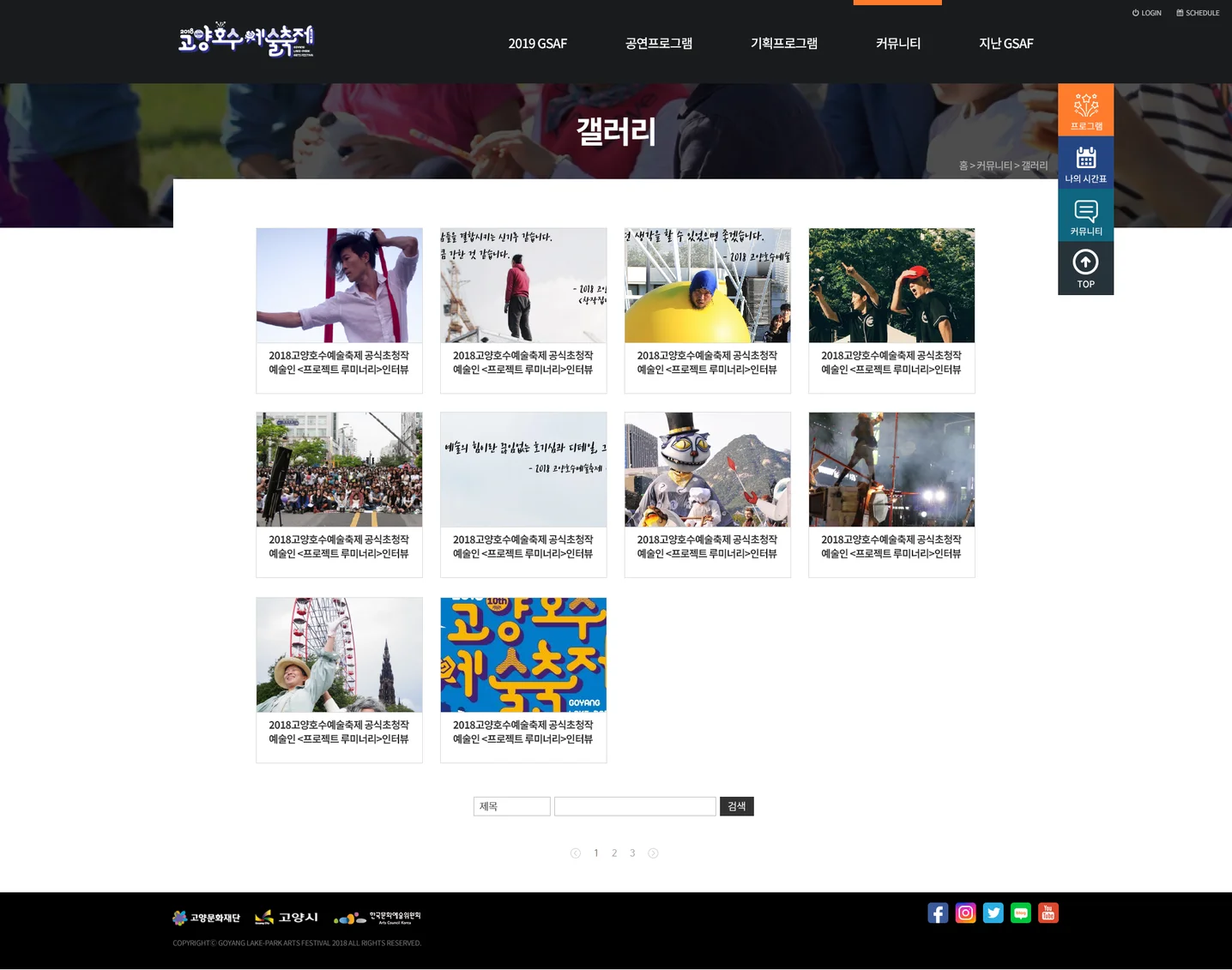Open the festival's Instagram account
The image size is (1232, 970).
pyautogui.click(x=965, y=913)
